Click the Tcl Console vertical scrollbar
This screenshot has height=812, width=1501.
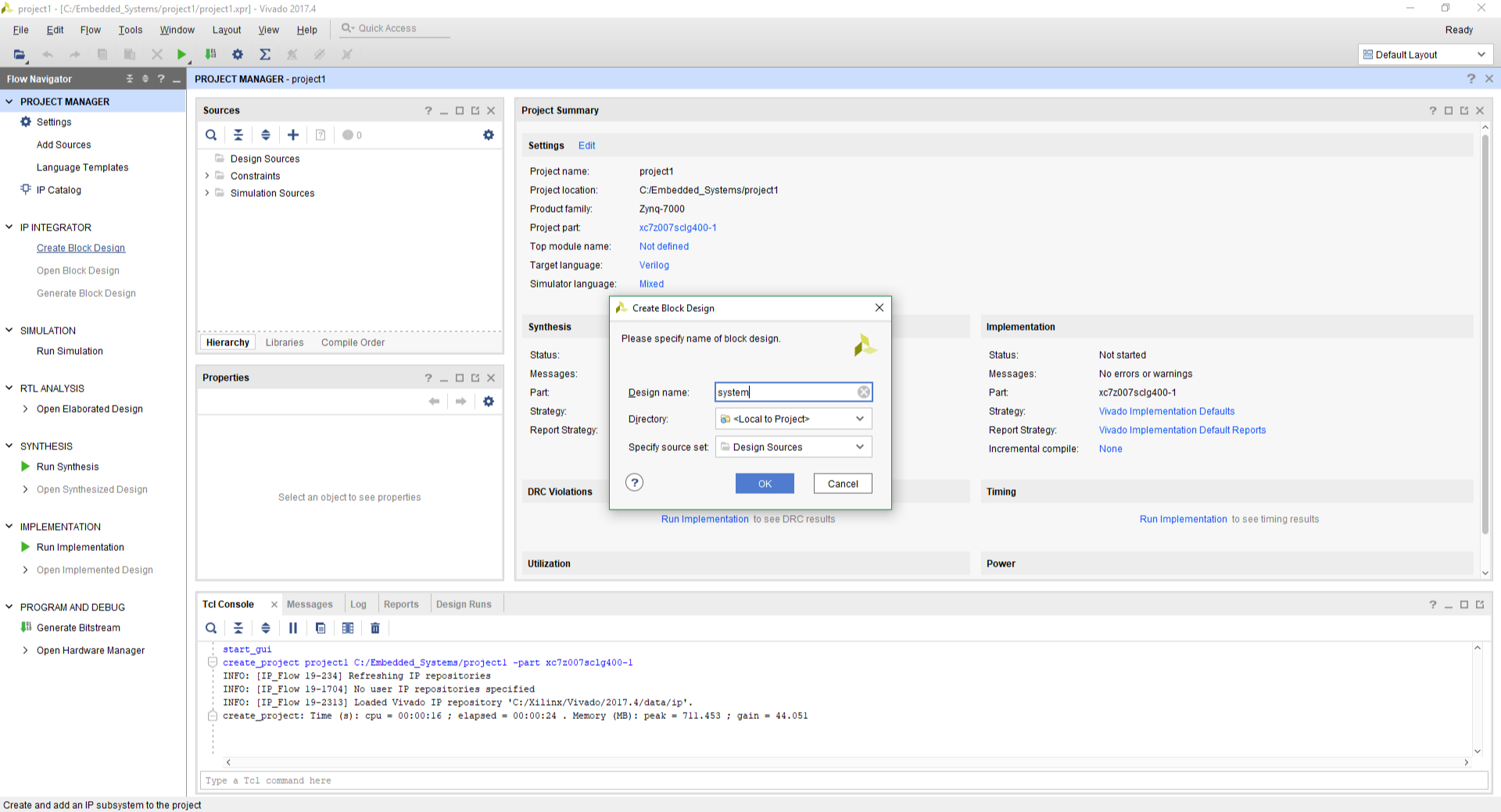coord(1478,699)
